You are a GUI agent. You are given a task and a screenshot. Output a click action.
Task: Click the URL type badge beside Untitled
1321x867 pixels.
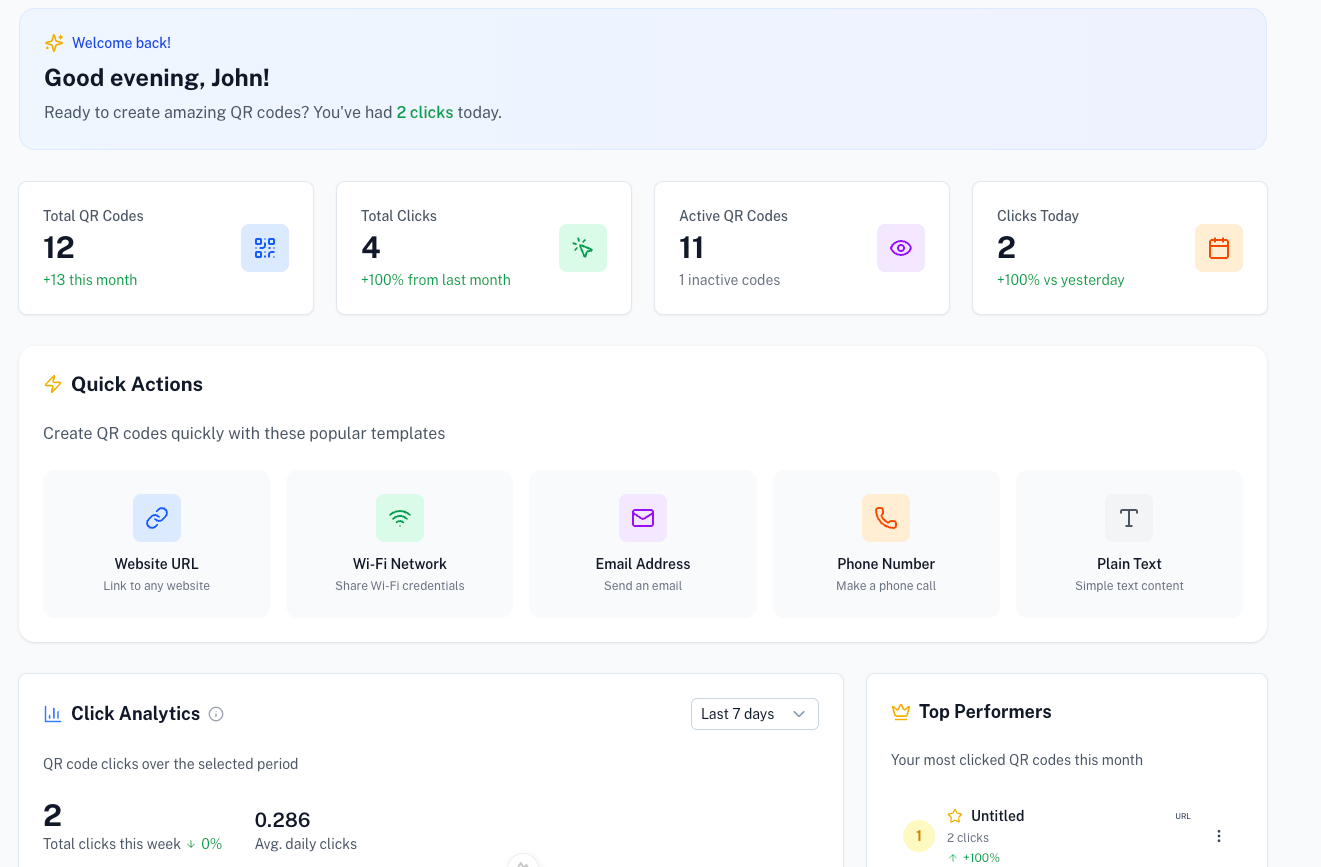tap(1183, 815)
